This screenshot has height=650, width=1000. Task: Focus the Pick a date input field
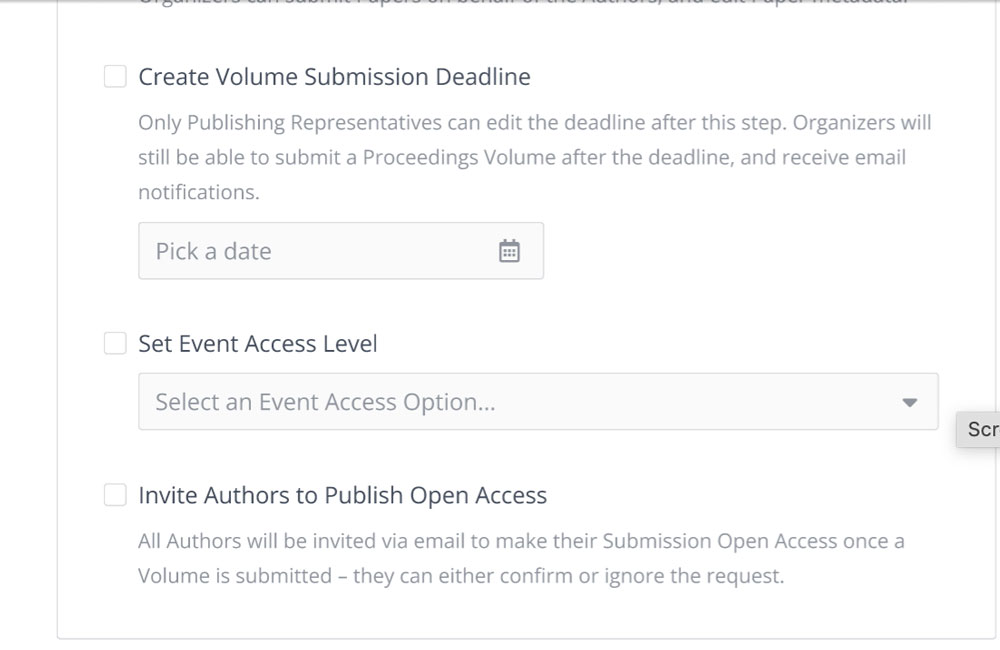click(x=341, y=251)
